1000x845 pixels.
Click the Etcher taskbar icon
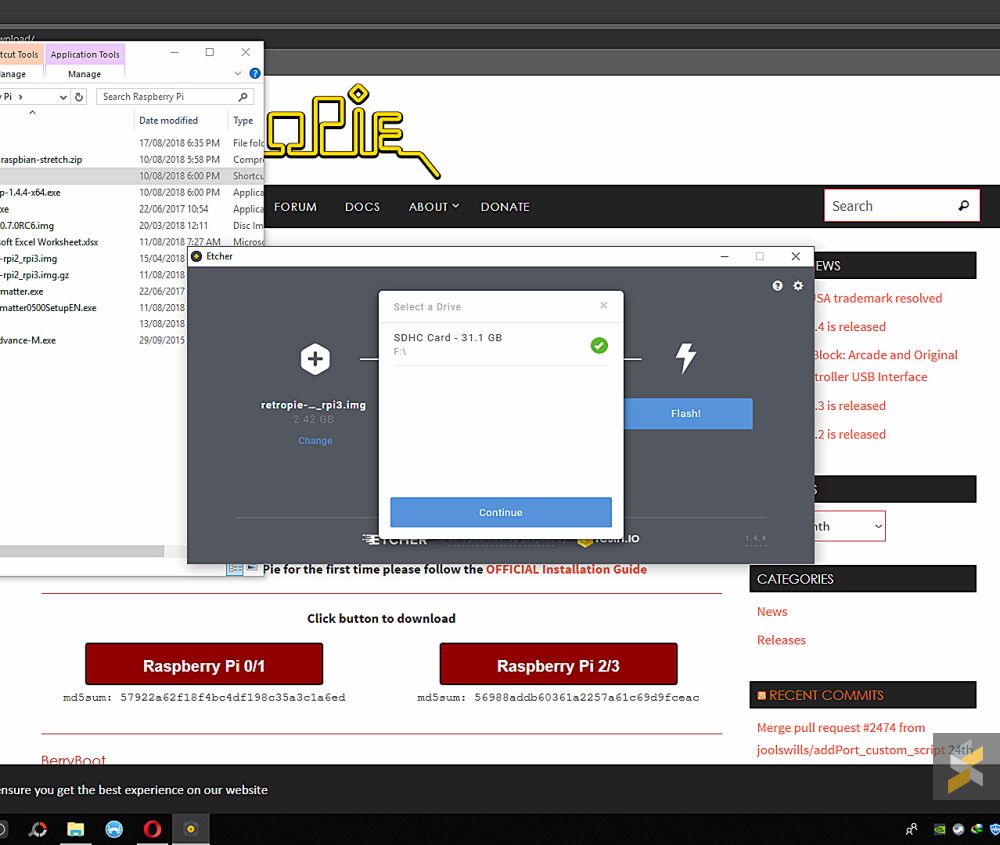pos(191,829)
